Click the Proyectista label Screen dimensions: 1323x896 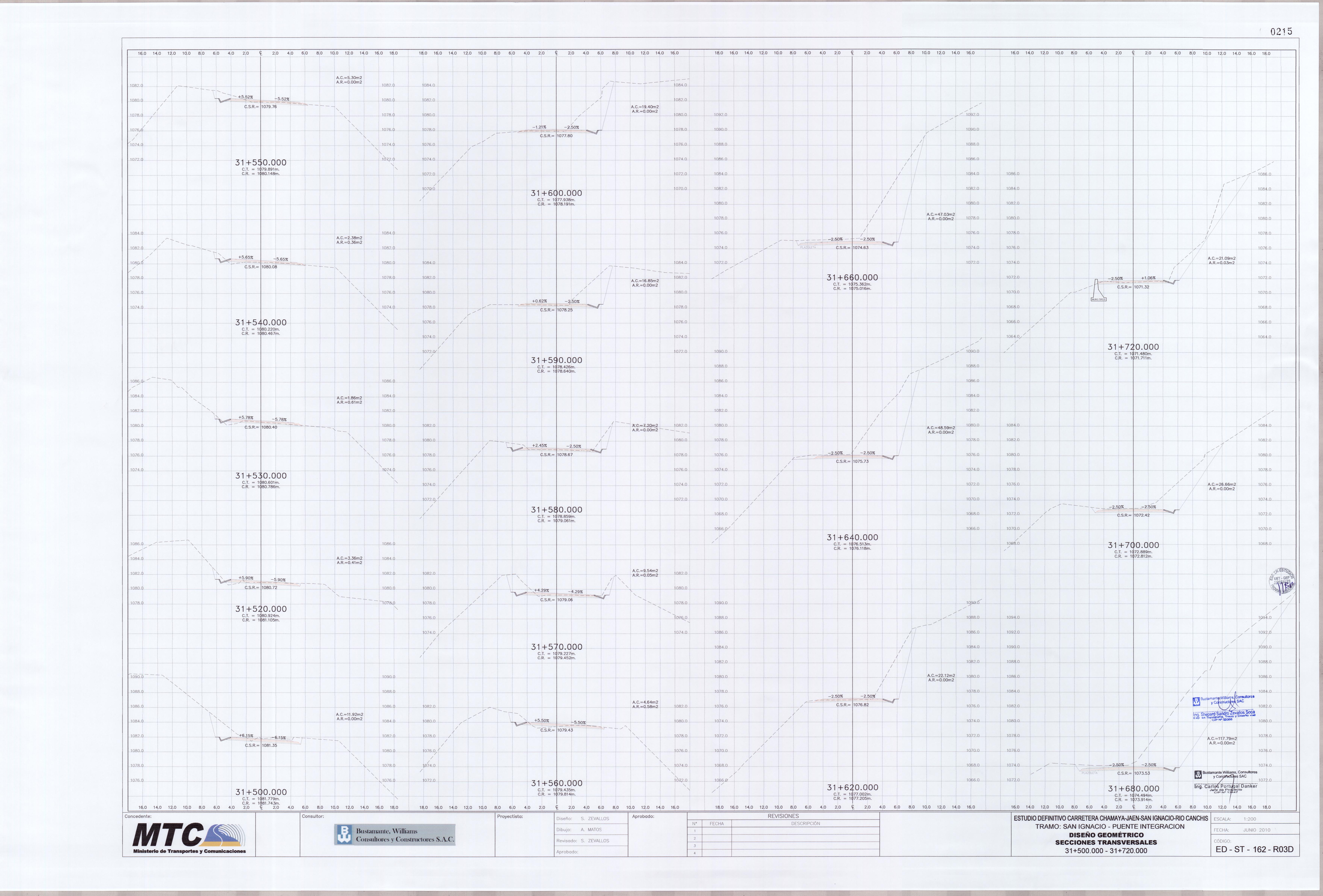[510, 816]
